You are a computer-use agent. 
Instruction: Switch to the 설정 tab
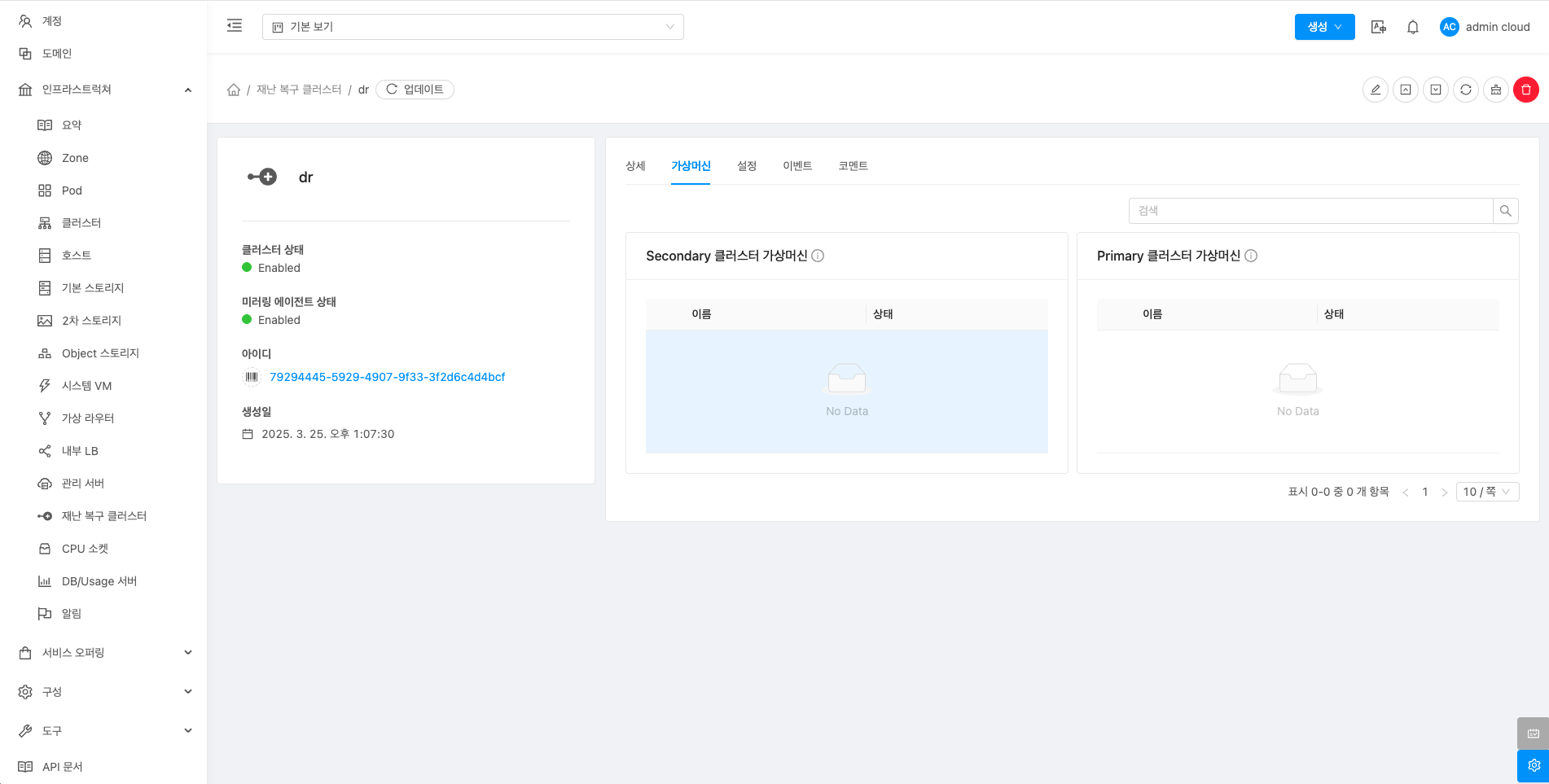point(746,166)
